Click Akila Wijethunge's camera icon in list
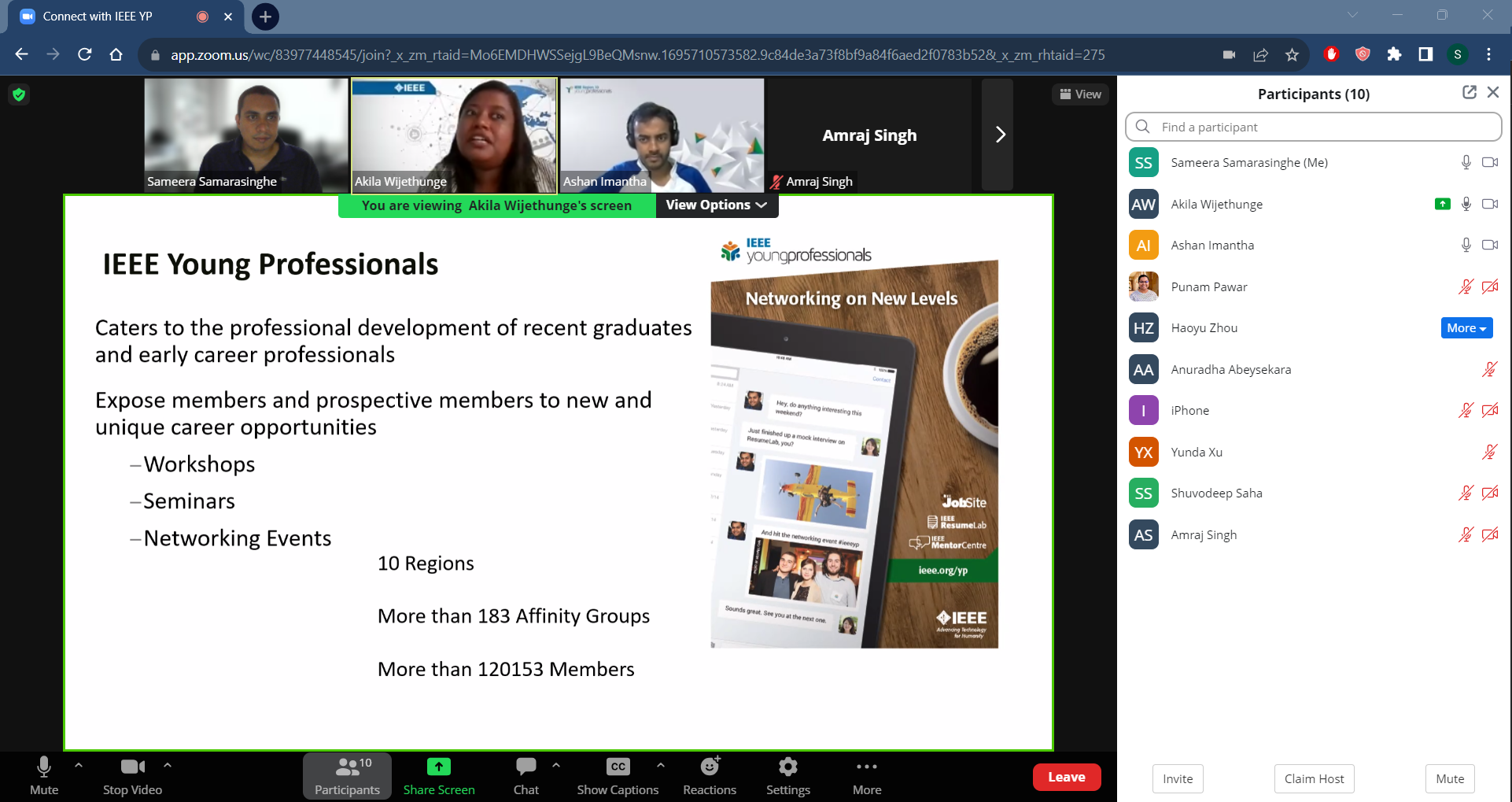 coord(1490,204)
